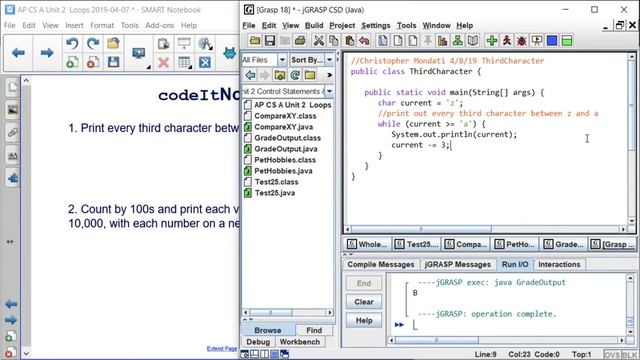Toggle the OVS overstrike indicator in status bar

click(612, 355)
